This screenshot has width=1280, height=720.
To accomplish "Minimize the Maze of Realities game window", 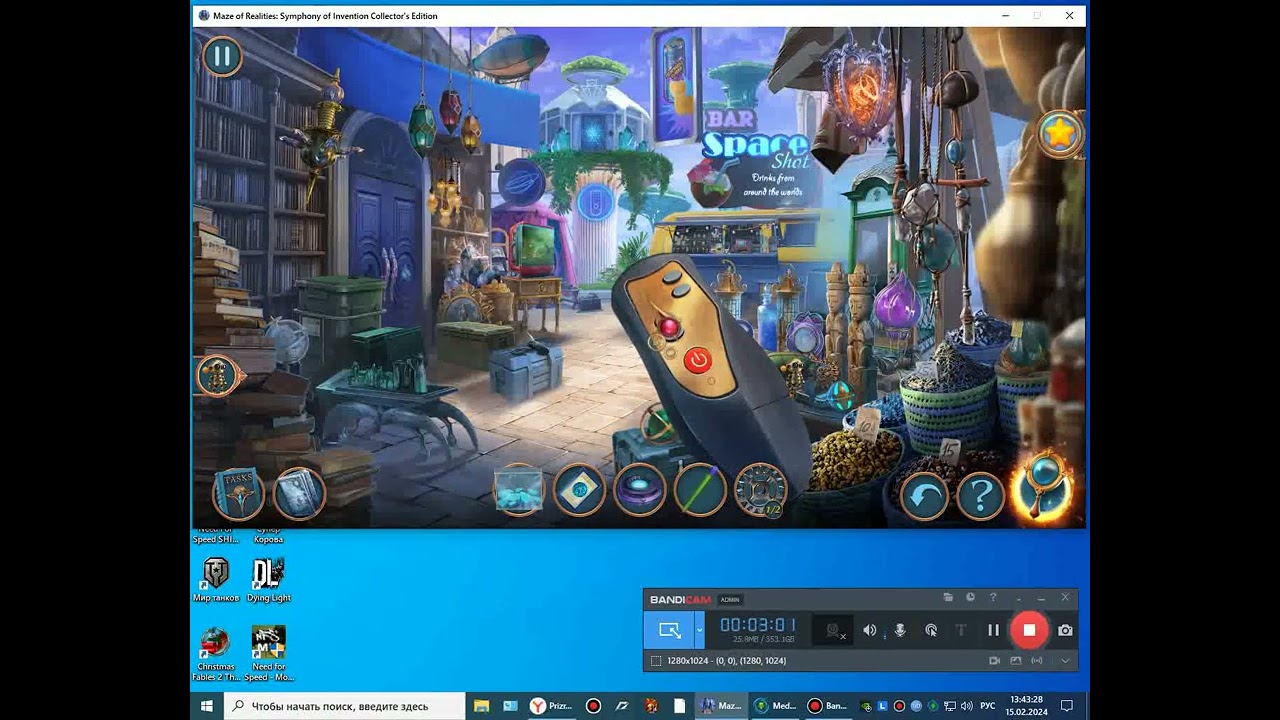I will [1005, 15].
